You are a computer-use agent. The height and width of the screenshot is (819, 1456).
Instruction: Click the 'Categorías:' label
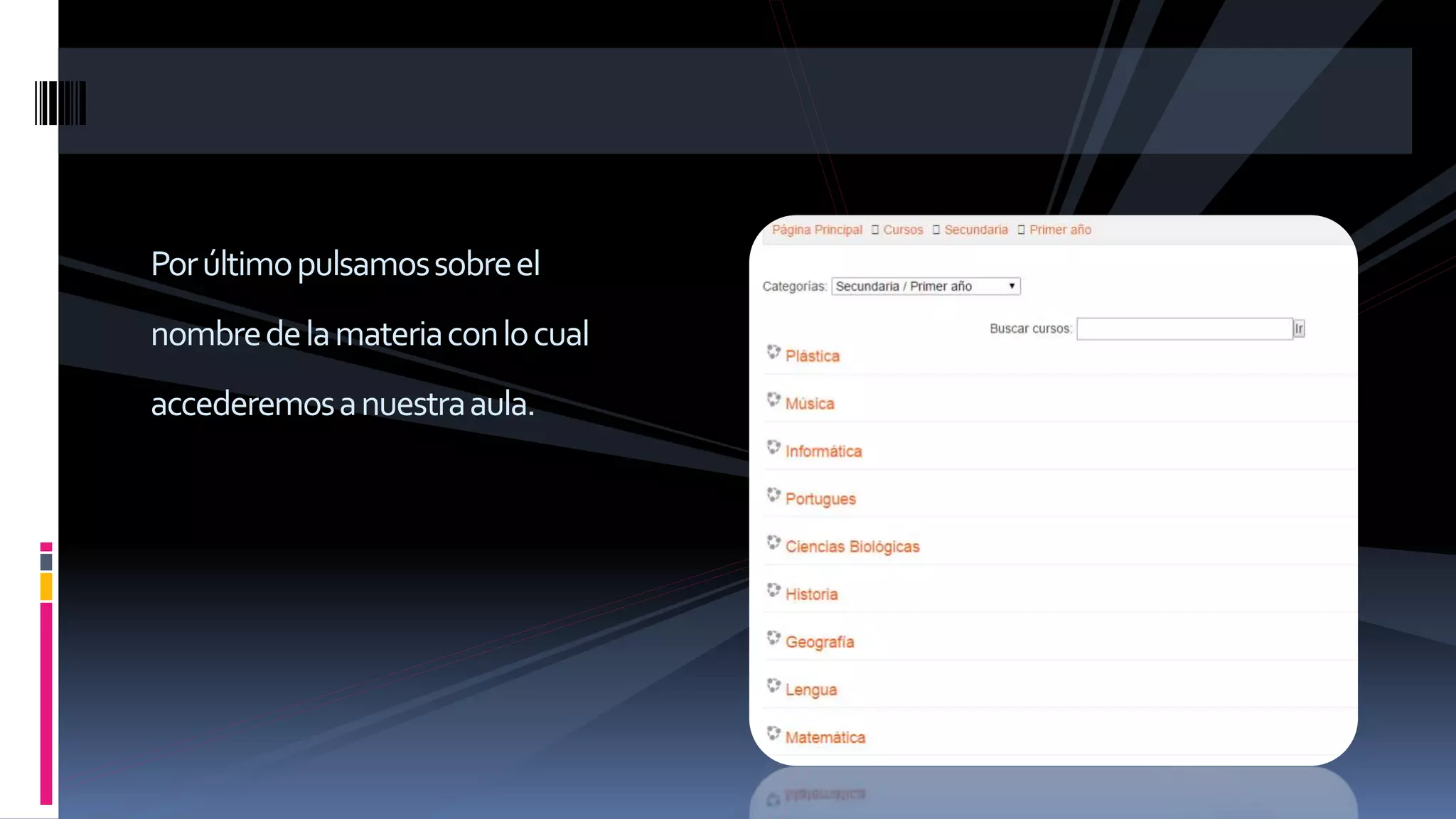[x=795, y=287]
